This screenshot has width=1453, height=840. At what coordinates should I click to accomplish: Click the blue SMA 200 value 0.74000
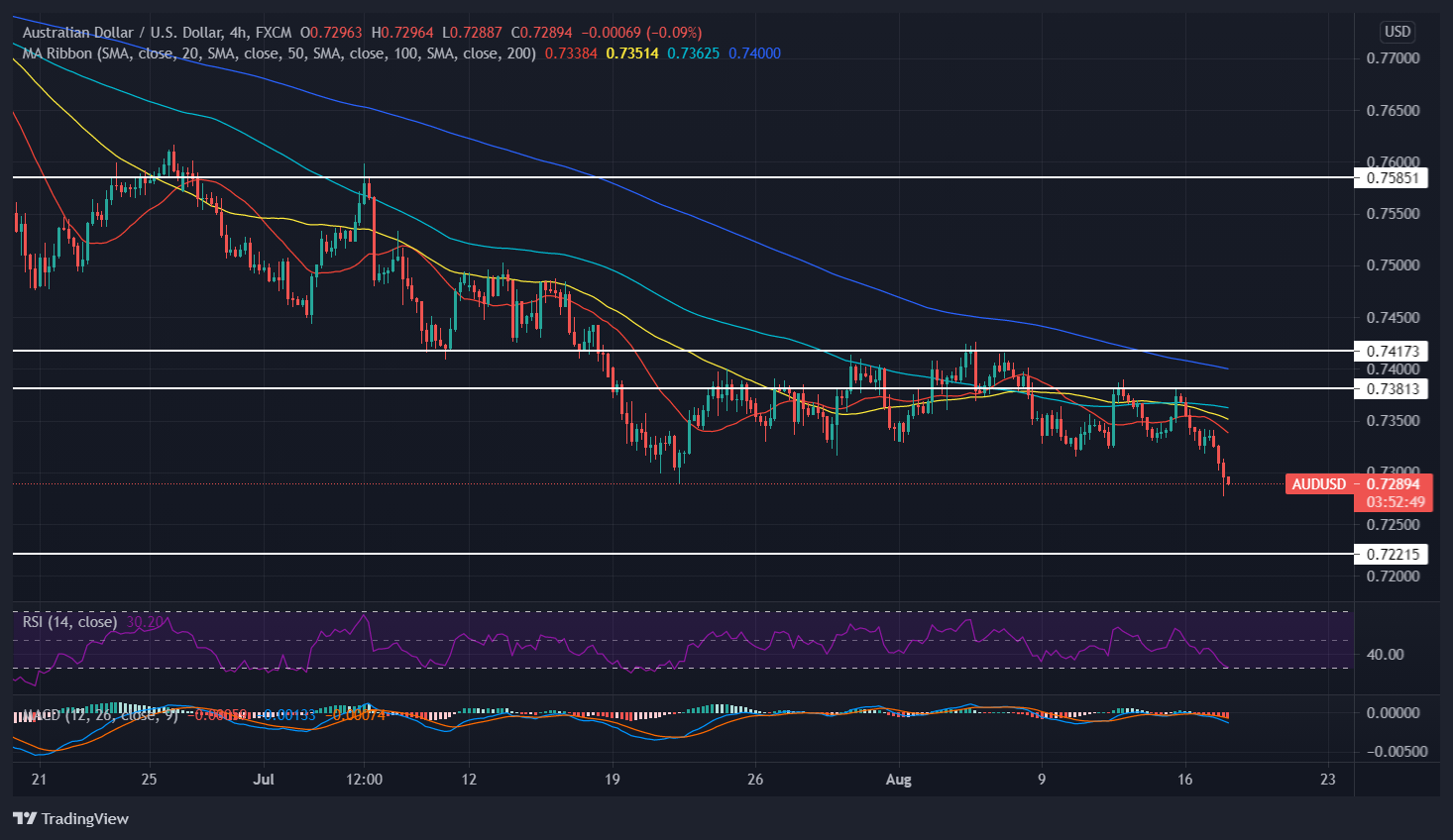click(755, 53)
